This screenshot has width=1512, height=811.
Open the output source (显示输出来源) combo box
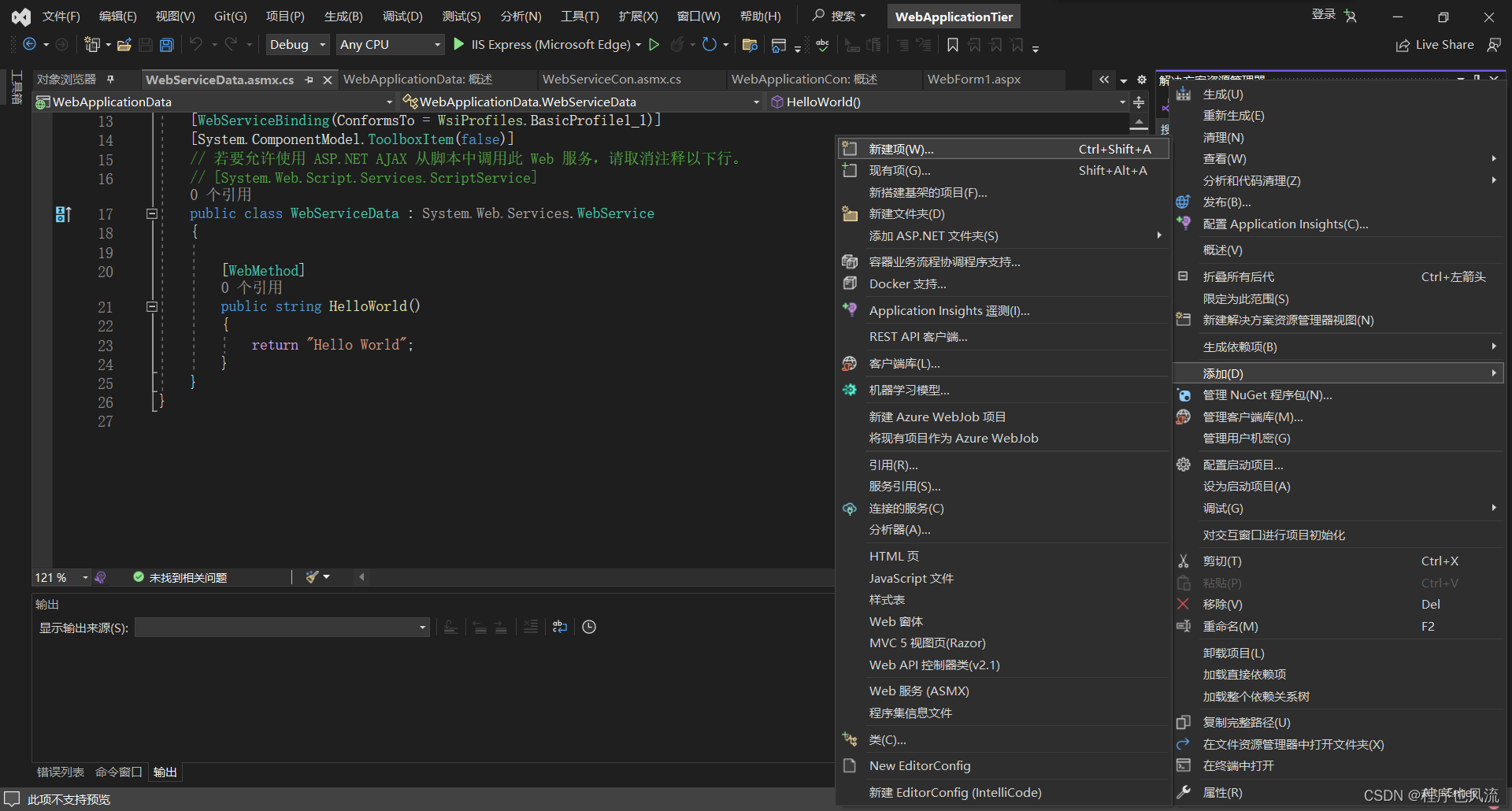click(282, 628)
